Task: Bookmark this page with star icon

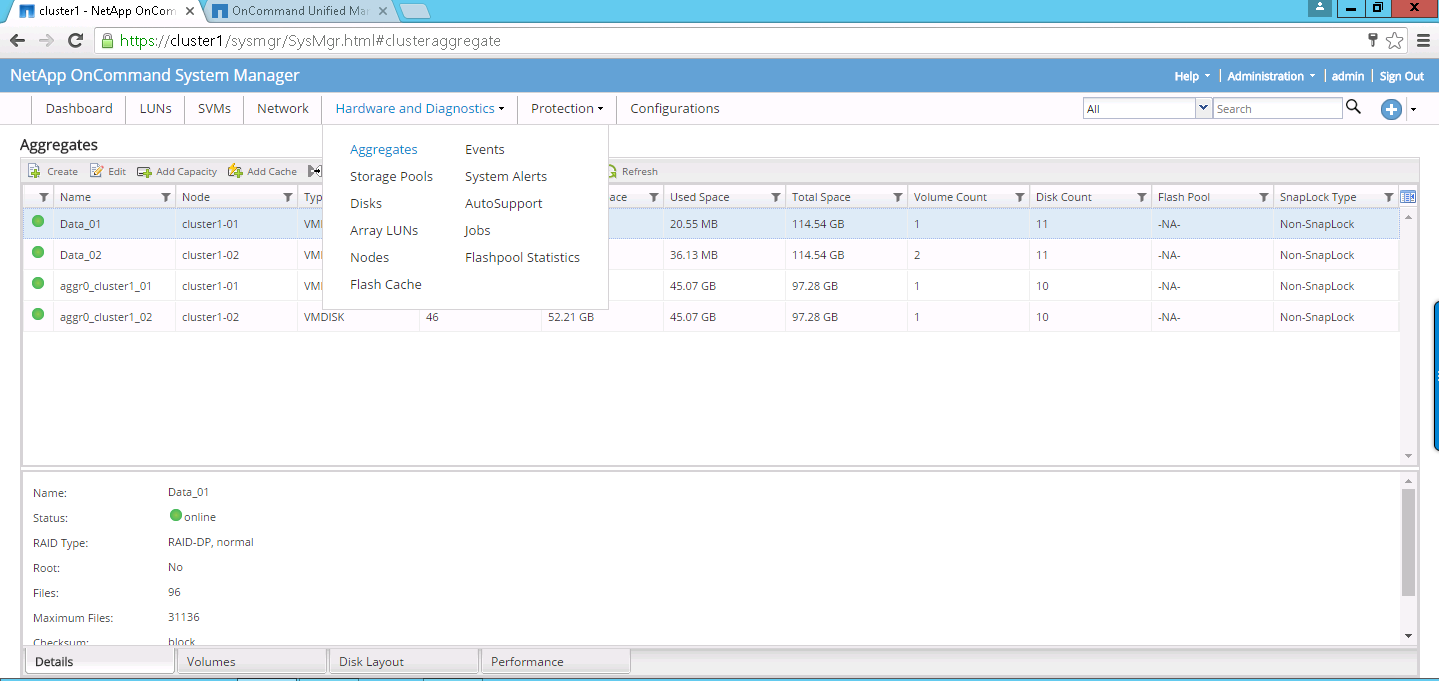Action: (x=1394, y=41)
